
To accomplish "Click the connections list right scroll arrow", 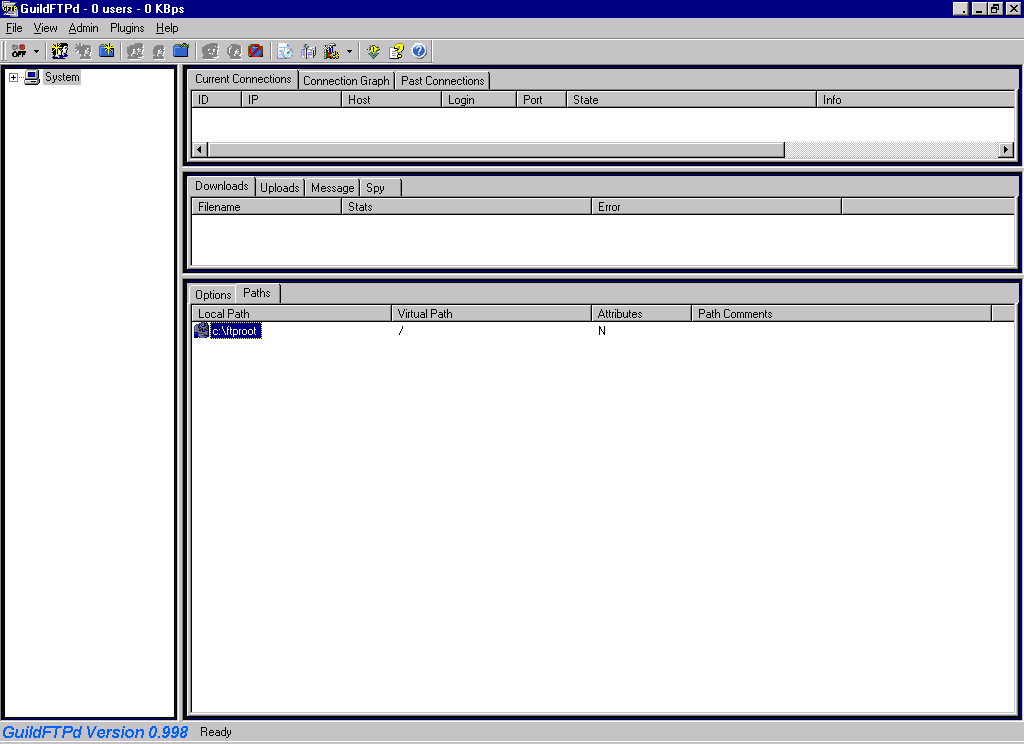I will (x=1006, y=150).
